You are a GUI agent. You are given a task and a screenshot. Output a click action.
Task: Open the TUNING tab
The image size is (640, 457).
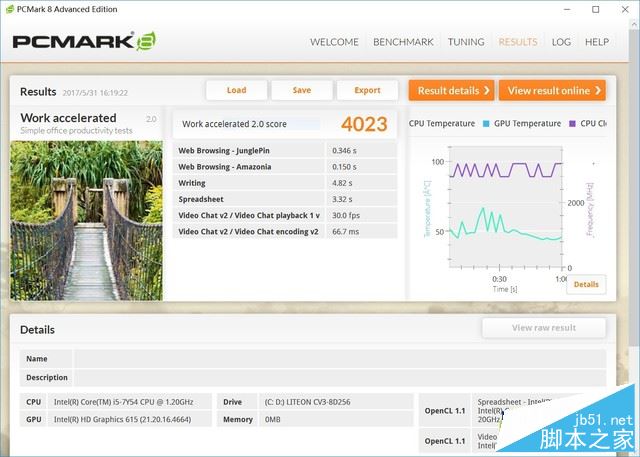coord(466,42)
